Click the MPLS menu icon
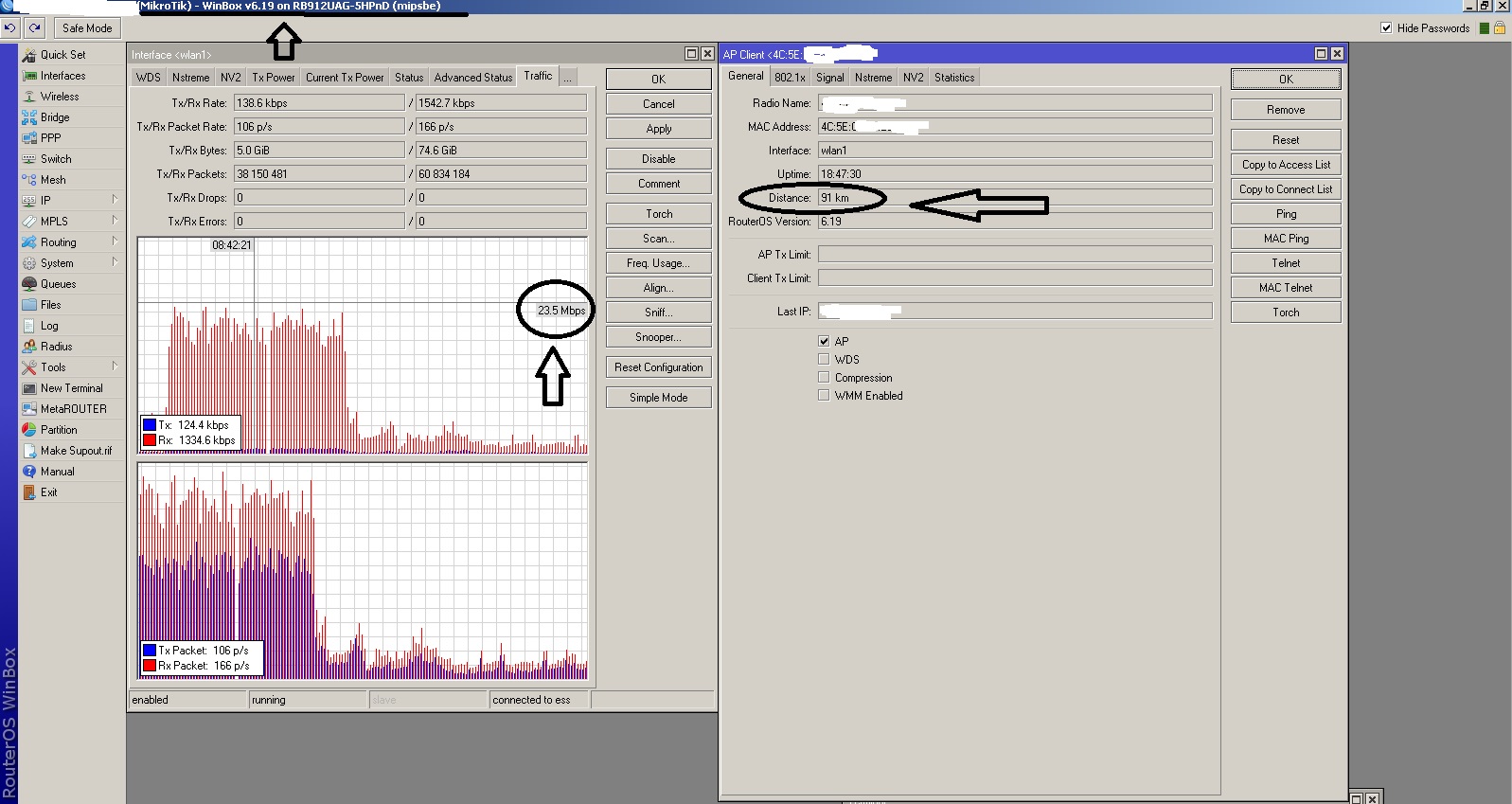The image size is (1512, 804). pyautogui.click(x=29, y=222)
